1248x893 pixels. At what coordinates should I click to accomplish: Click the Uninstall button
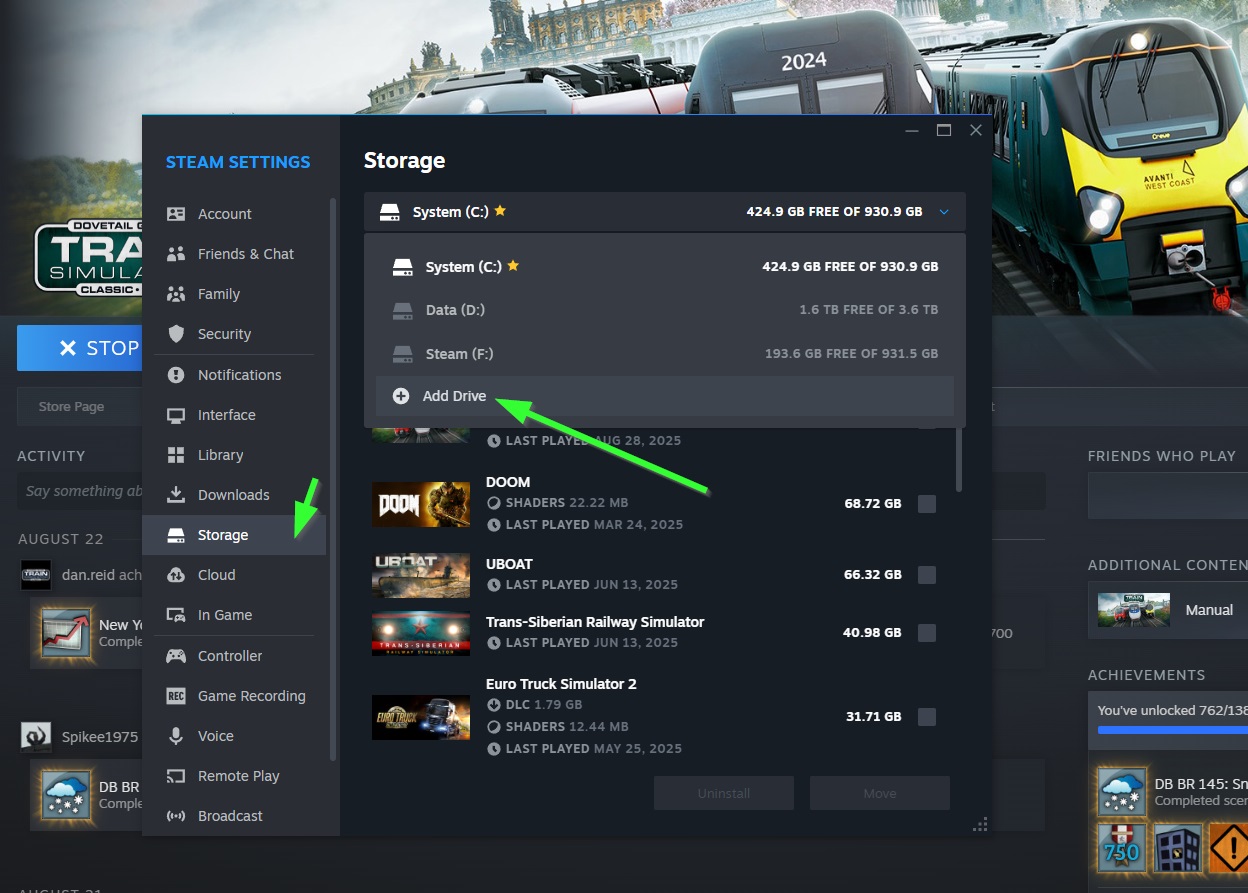click(724, 793)
